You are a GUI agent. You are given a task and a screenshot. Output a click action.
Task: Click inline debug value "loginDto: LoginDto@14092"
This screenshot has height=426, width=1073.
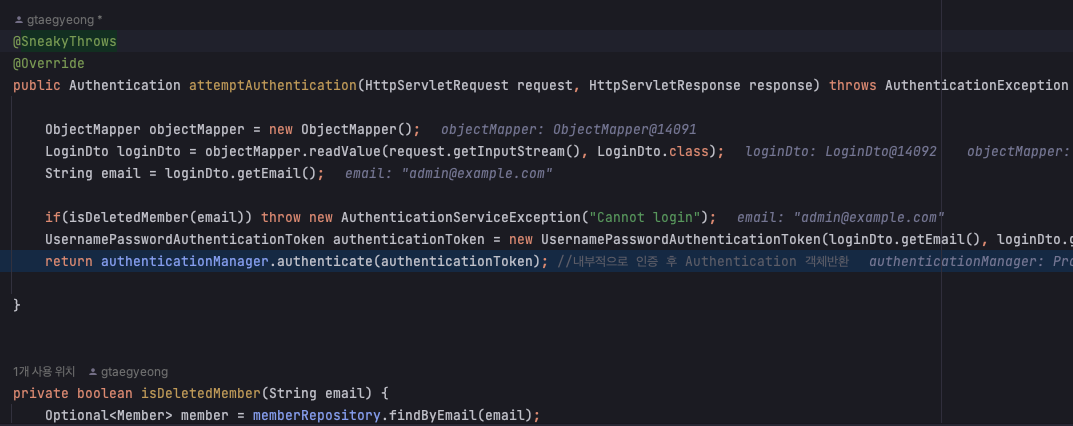[841, 152]
